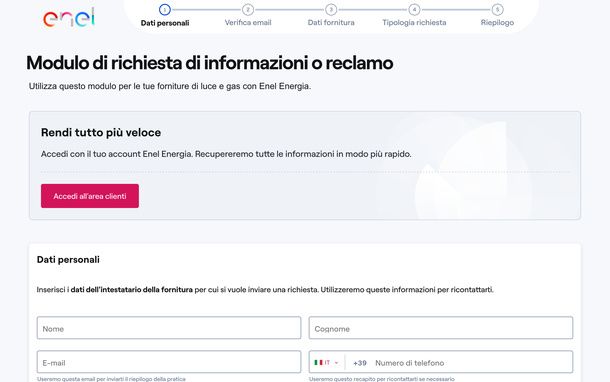This screenshot has width=610, height=382.
Task: Open the Tipologia richiesta step label
Action: 414,23
